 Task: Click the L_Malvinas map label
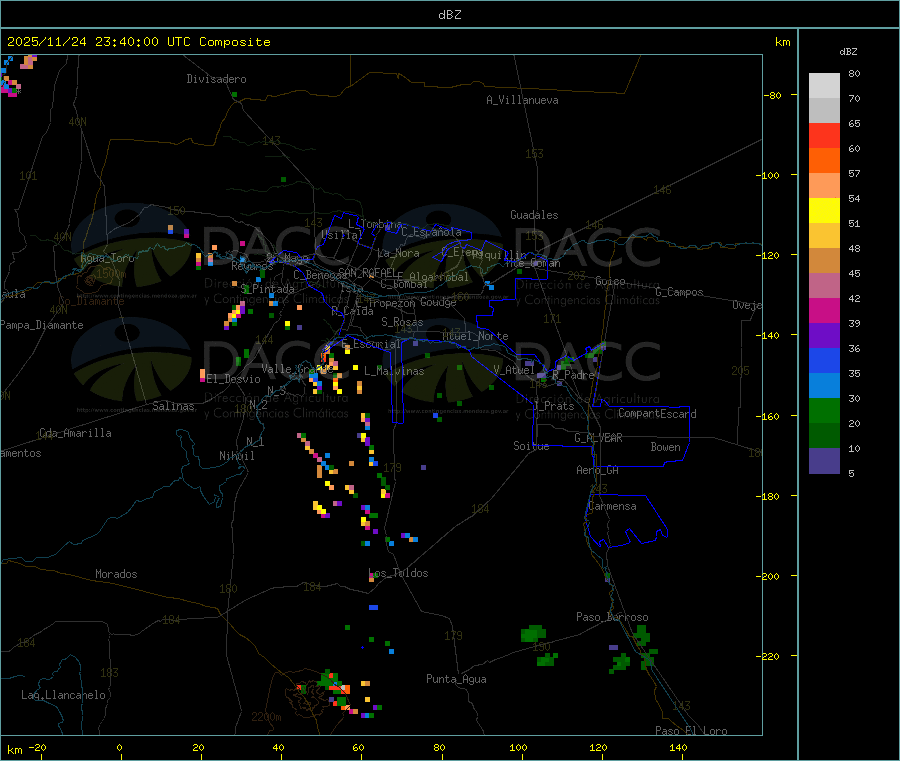click(x=394, y=371)
